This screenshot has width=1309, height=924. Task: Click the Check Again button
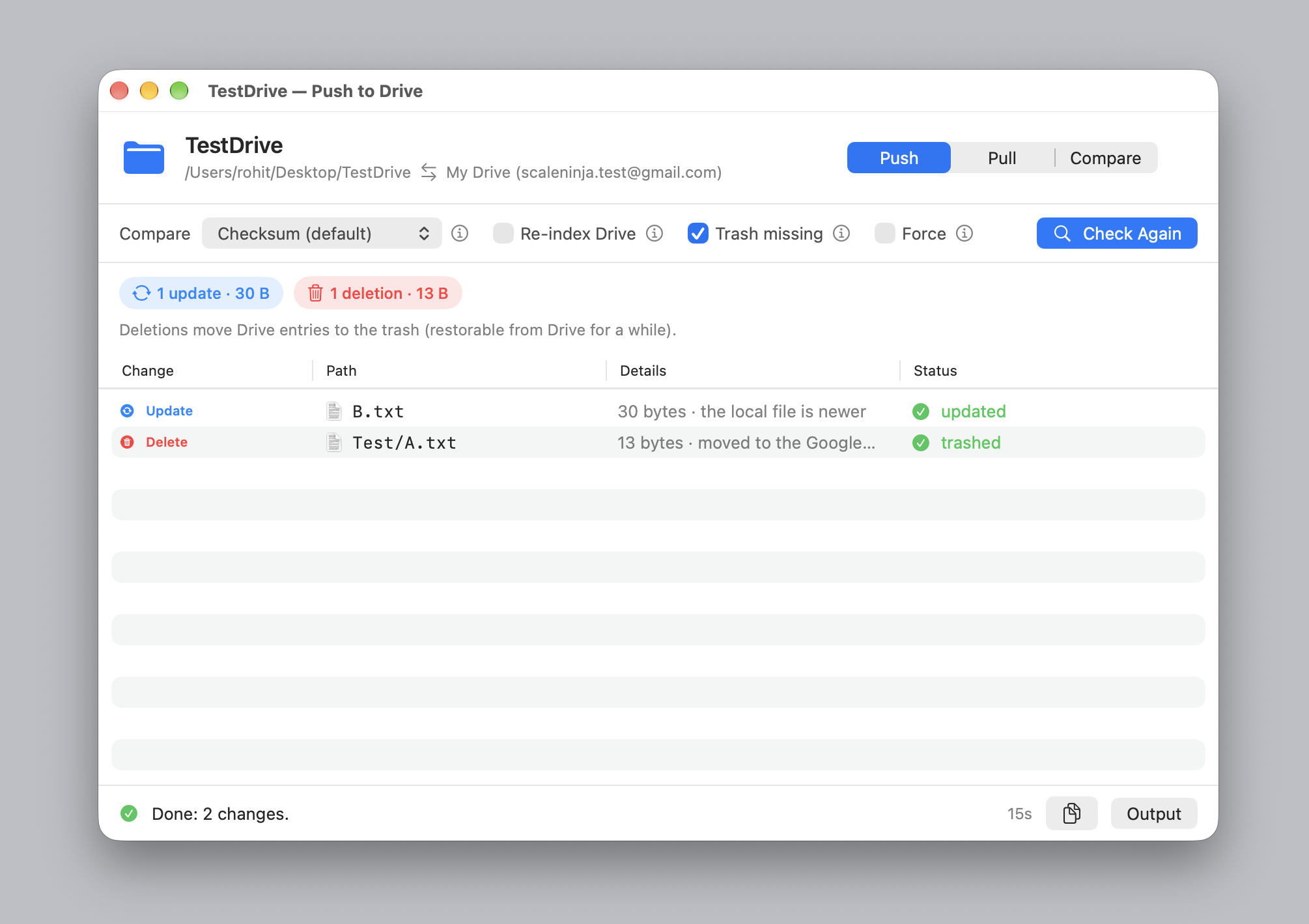(1117, 233)
